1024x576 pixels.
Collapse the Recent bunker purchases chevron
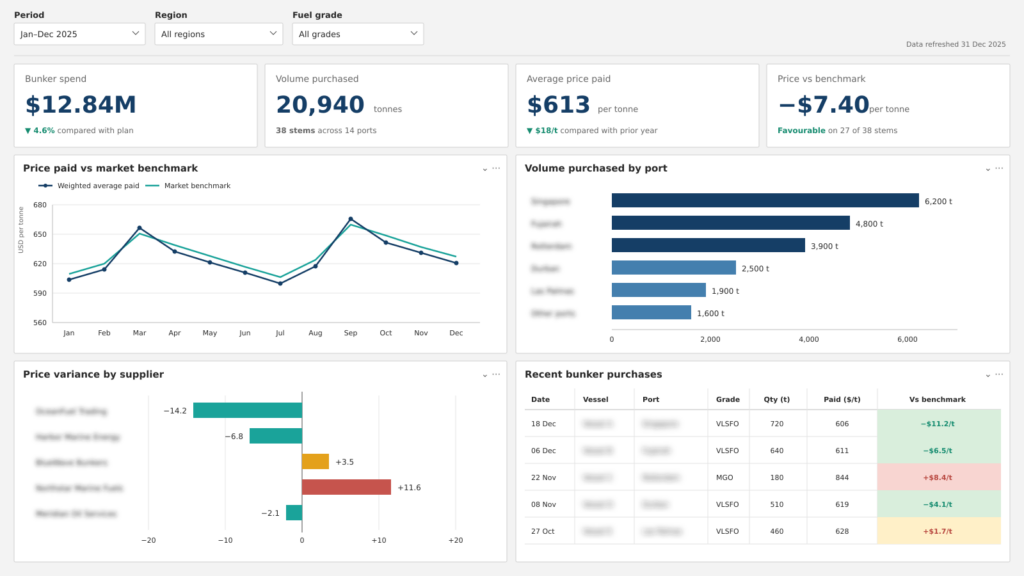click(987, 376)
